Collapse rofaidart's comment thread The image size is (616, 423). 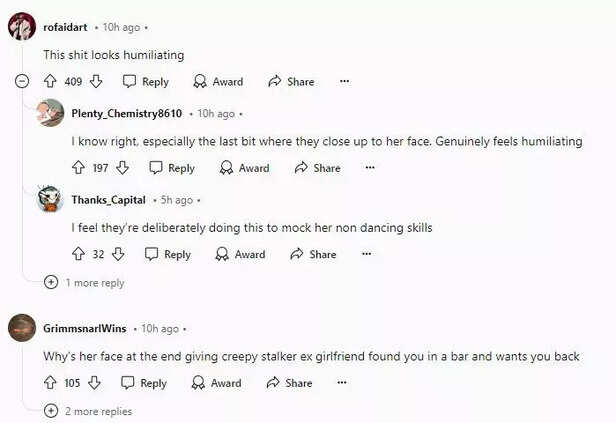tap(22, 81)
